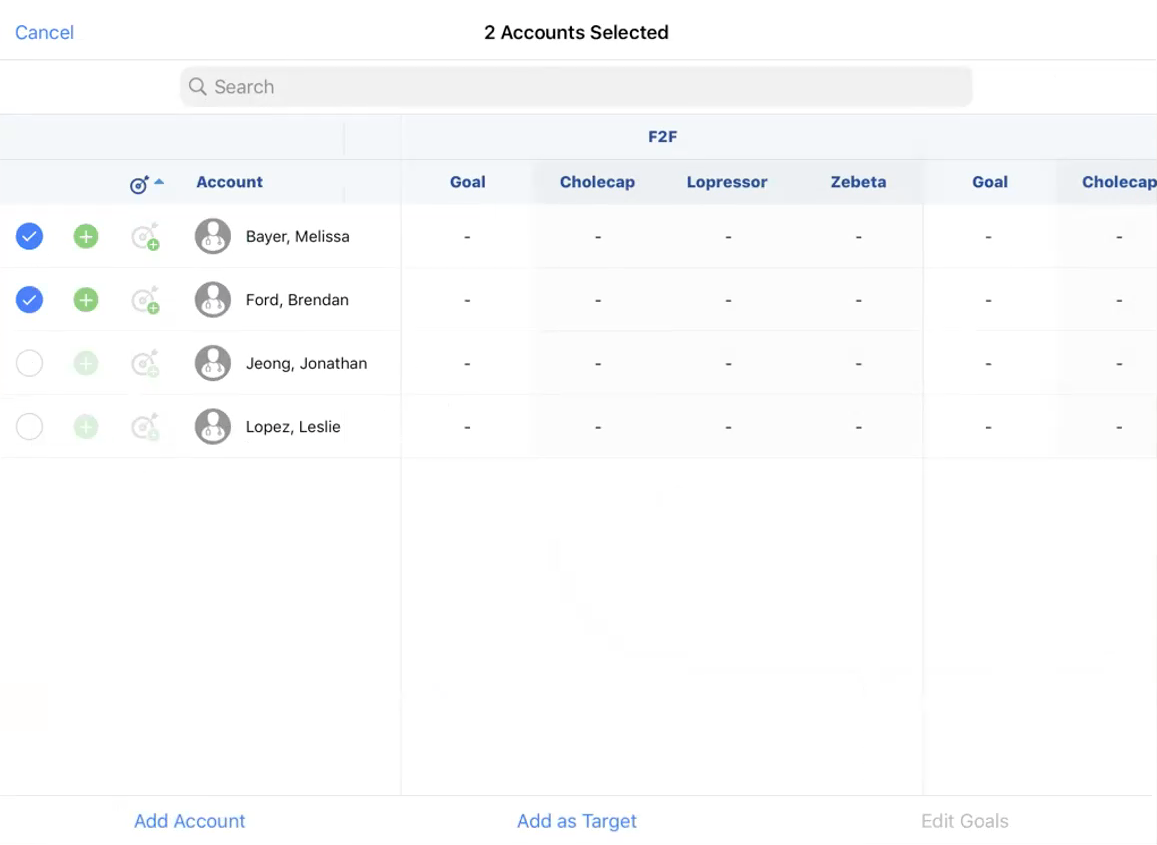Sort by the Account column header
This screenshot has height=845, width=1157.
tap(229, 182)
